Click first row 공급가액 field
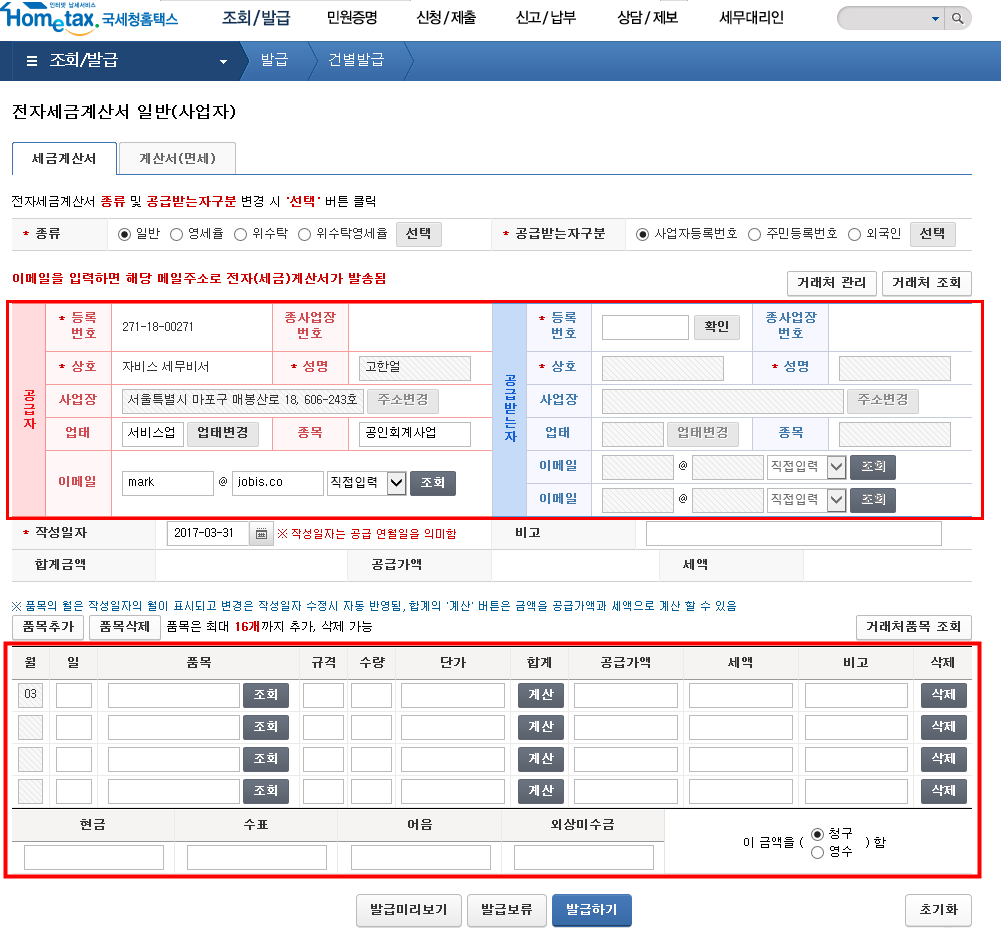The image size is (1001, 939). [626, 696]
